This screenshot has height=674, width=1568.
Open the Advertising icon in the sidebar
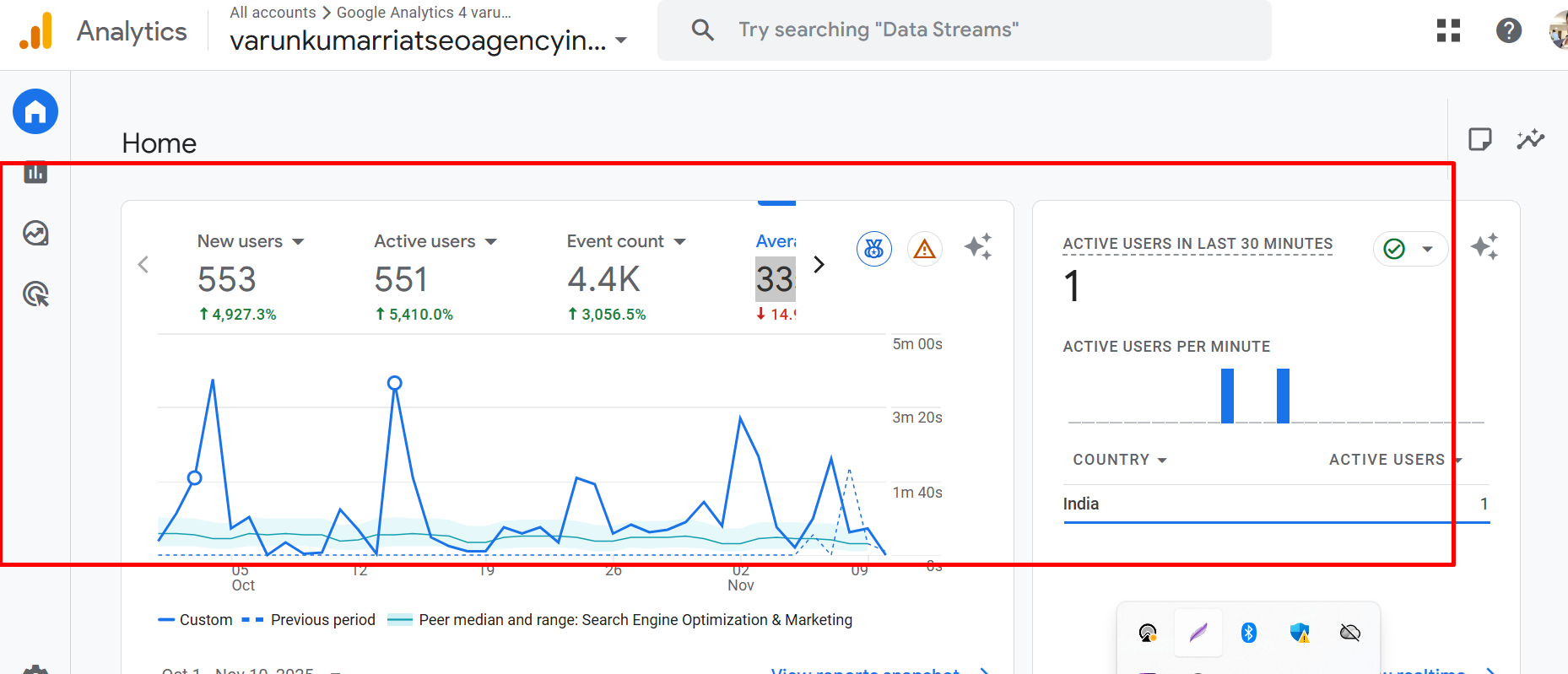pyautogui.click(x=35, y=294)
